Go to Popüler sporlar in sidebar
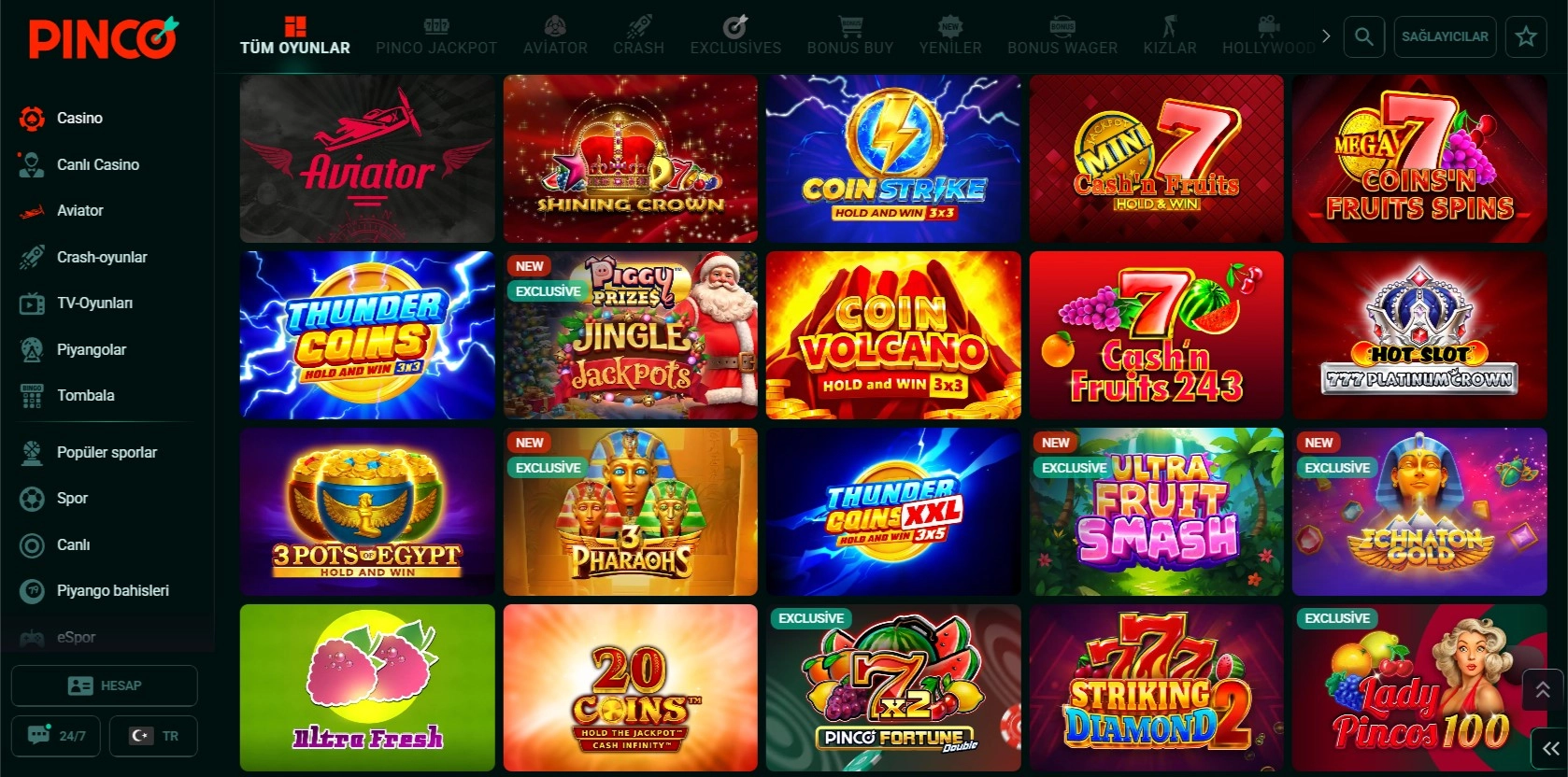 point(107,452)
